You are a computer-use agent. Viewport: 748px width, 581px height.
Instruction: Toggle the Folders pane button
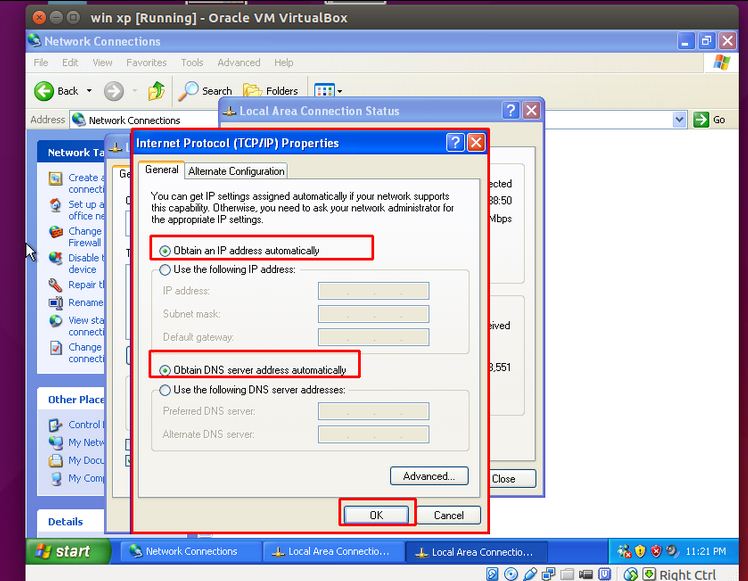[x=270, y=91]
